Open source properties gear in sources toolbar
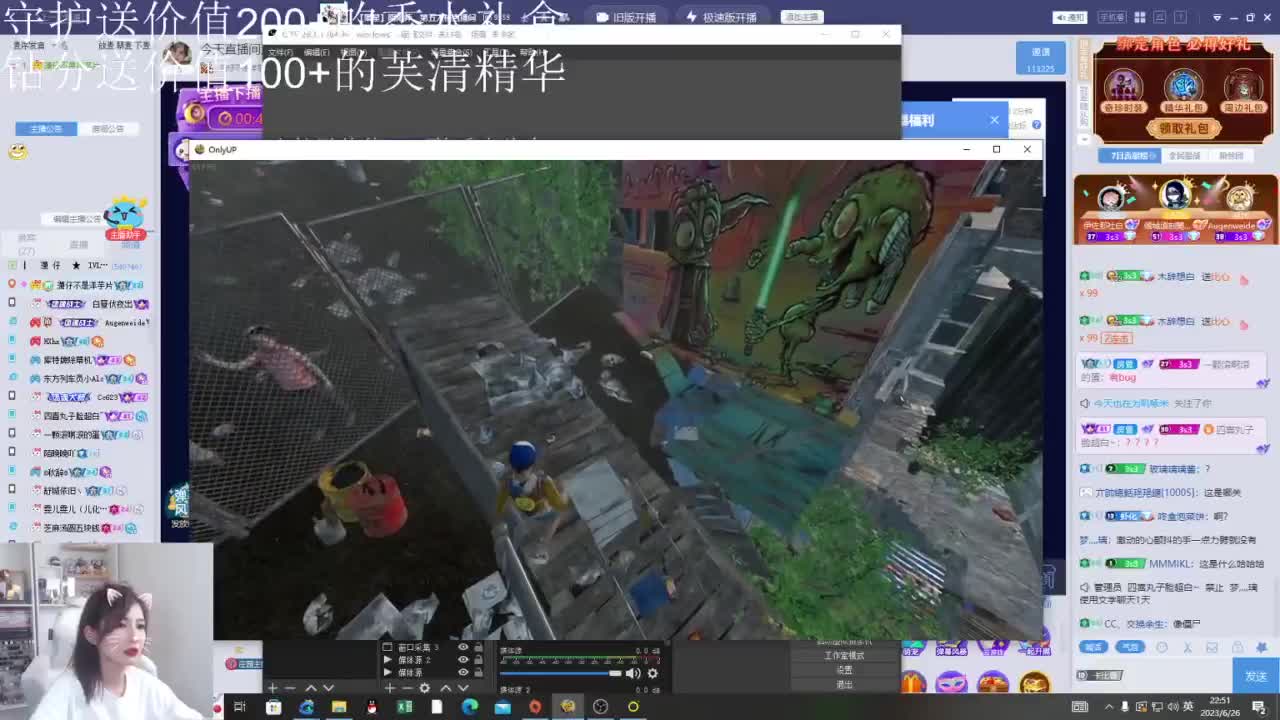1280x720 pixels. [x=425, y=688]
